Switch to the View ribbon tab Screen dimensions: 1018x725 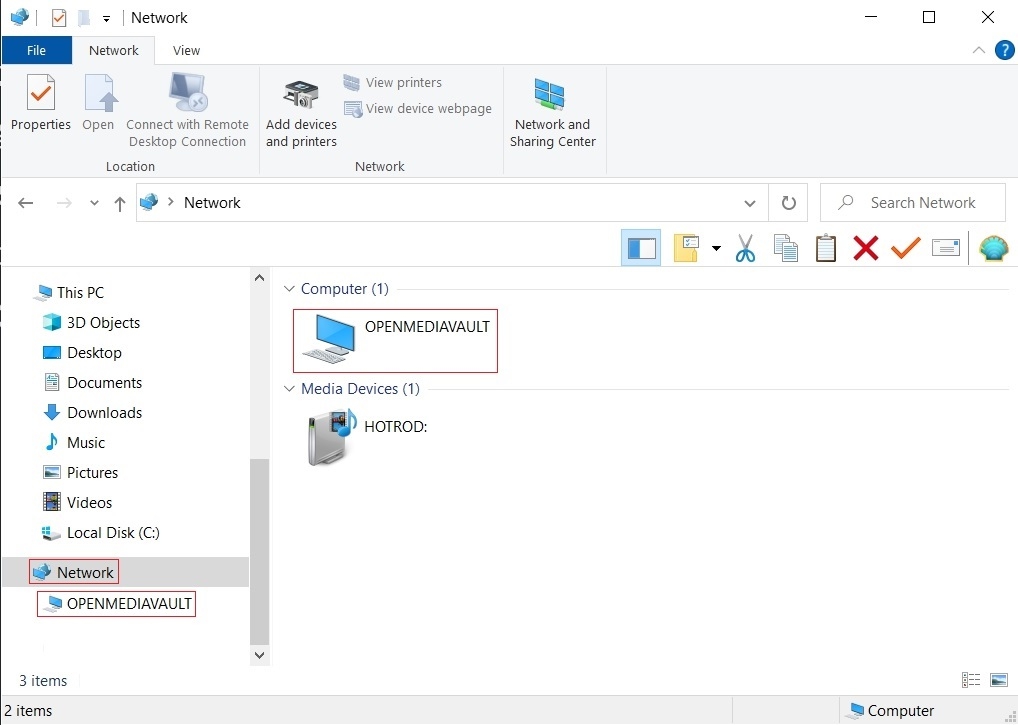point(186,50)
